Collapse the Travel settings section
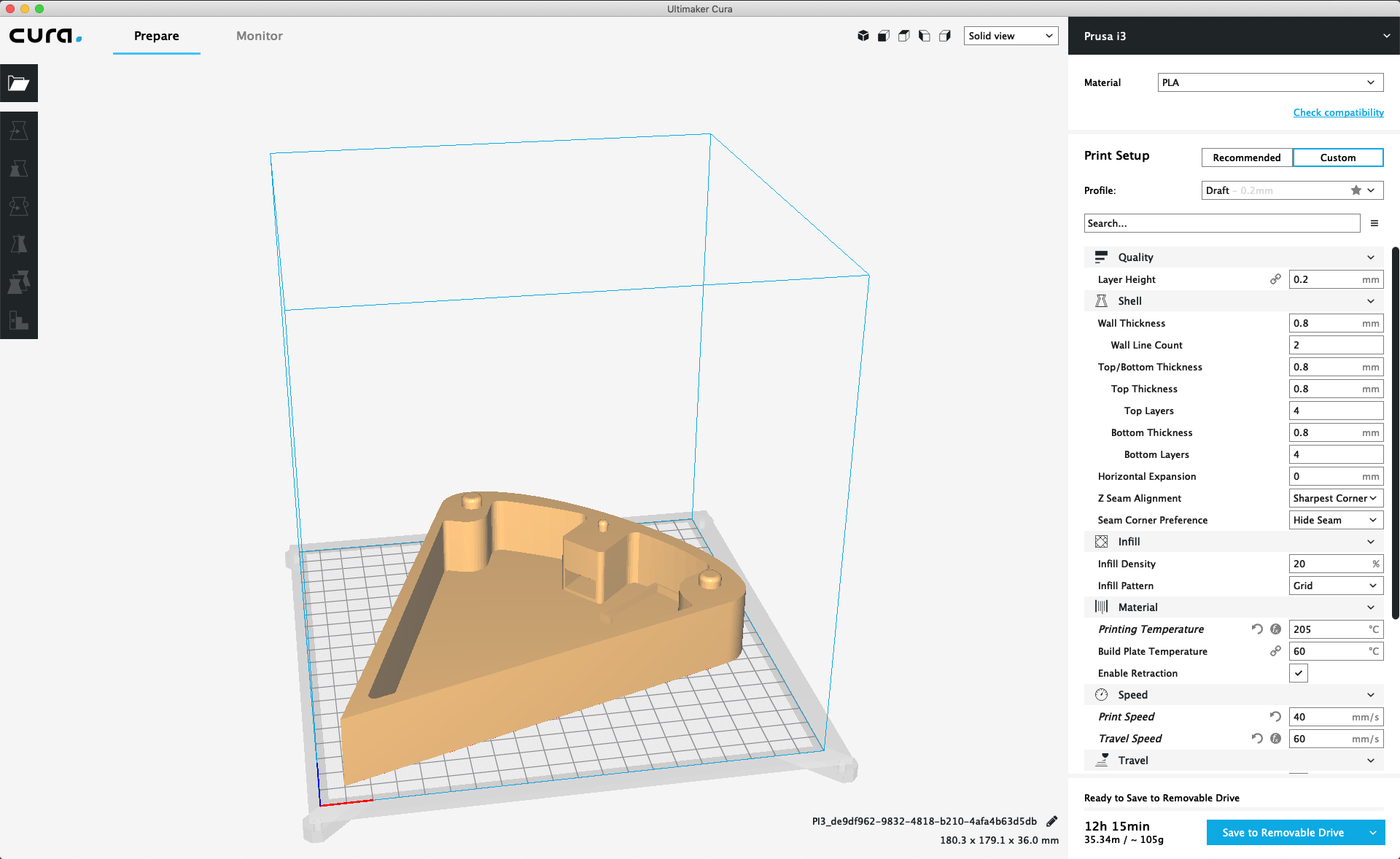1400x859 pixels. (1234, 761)
